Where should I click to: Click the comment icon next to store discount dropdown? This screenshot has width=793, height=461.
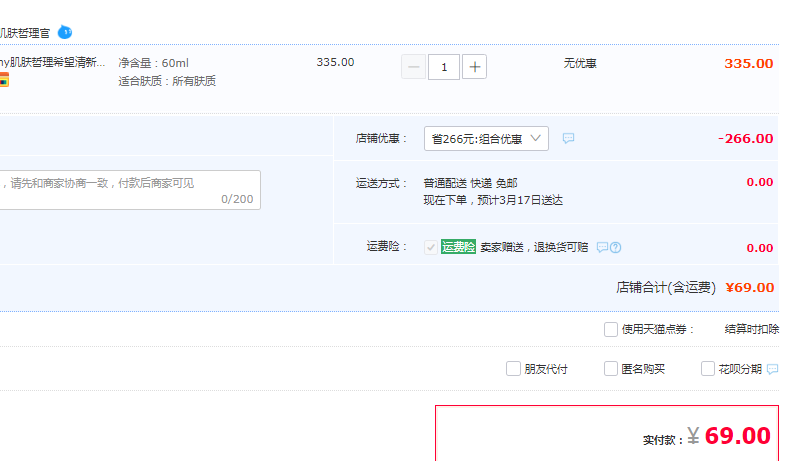pos(568,138)
